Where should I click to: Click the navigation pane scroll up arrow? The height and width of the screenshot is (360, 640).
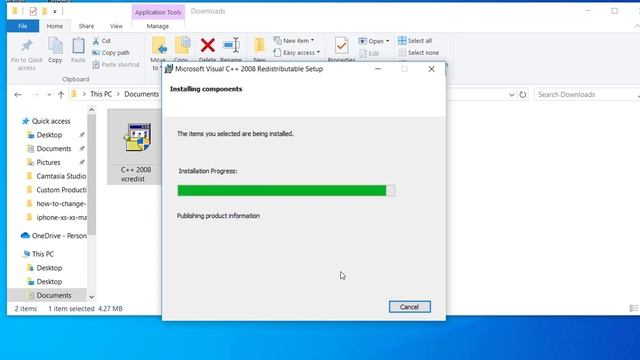pos(91,109)
